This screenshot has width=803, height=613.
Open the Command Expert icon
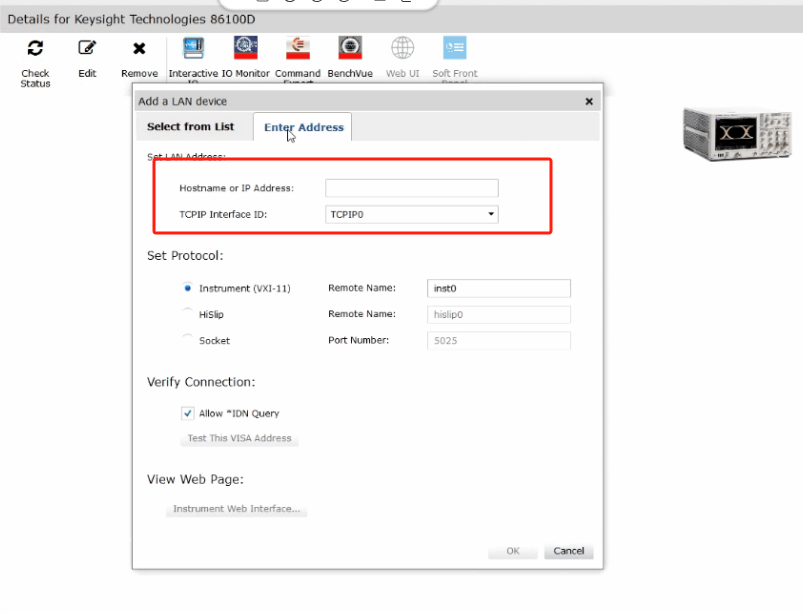(x=298, y=48)
